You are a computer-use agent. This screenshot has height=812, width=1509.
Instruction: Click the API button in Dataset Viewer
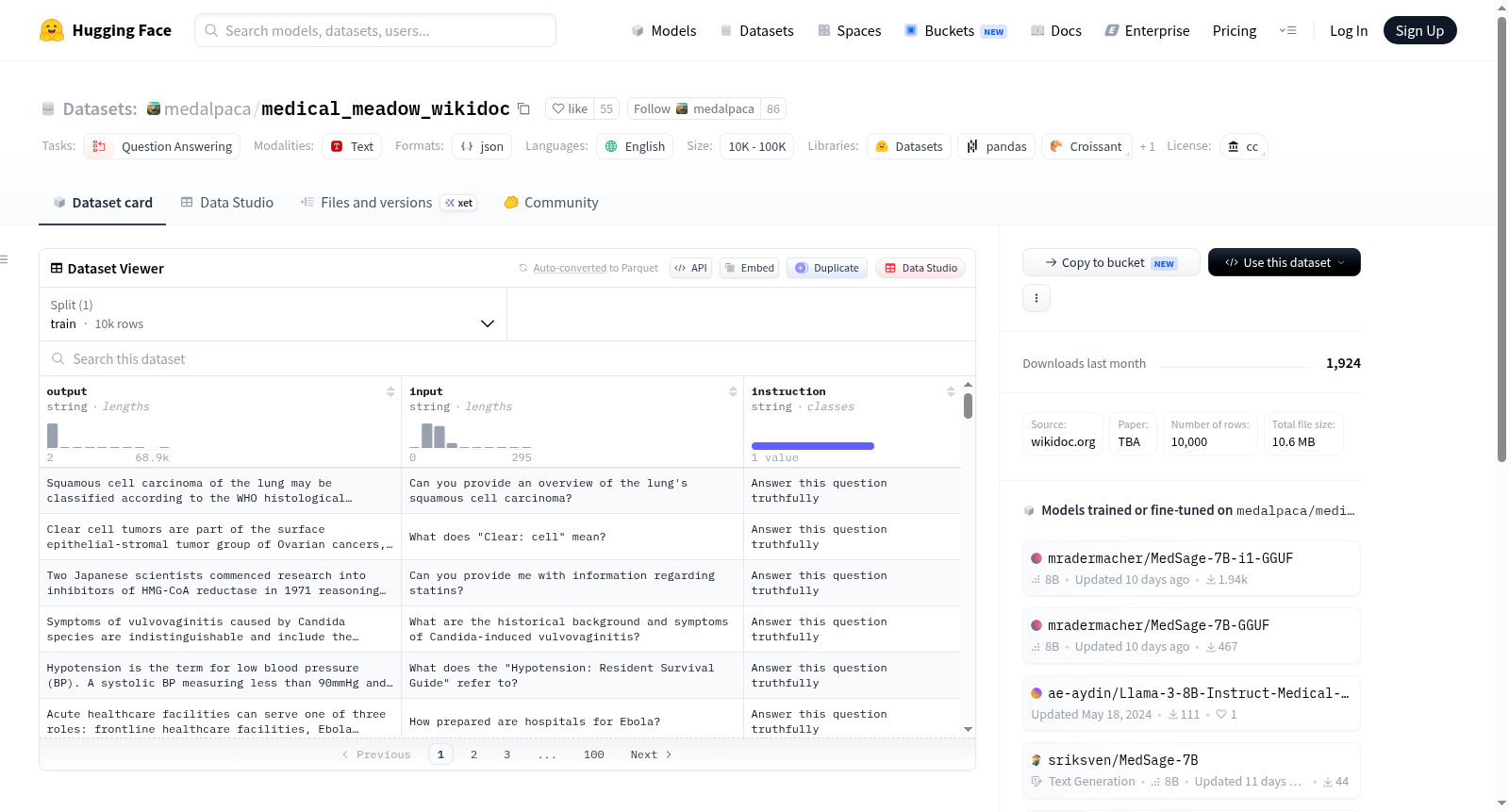pyautogui.click(x=690, y=268)
